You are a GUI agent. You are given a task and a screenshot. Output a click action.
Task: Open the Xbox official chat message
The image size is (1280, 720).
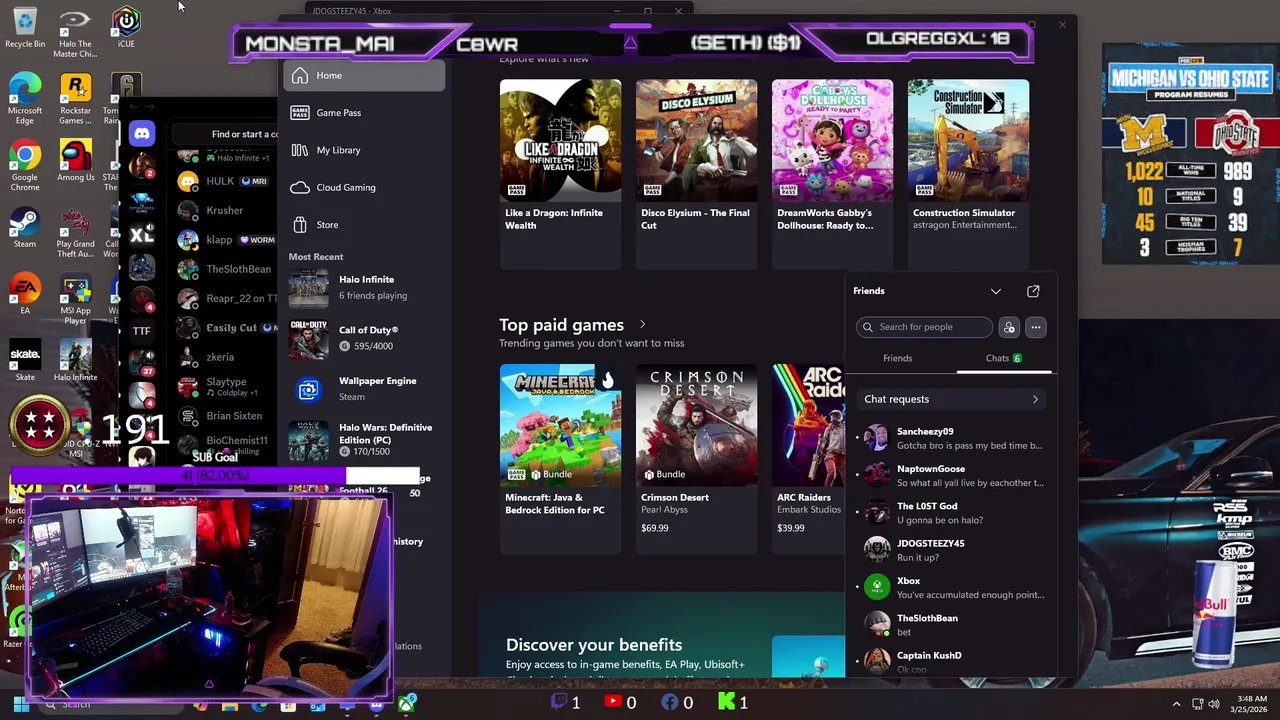pyautogui.click(x=950, y=587)
